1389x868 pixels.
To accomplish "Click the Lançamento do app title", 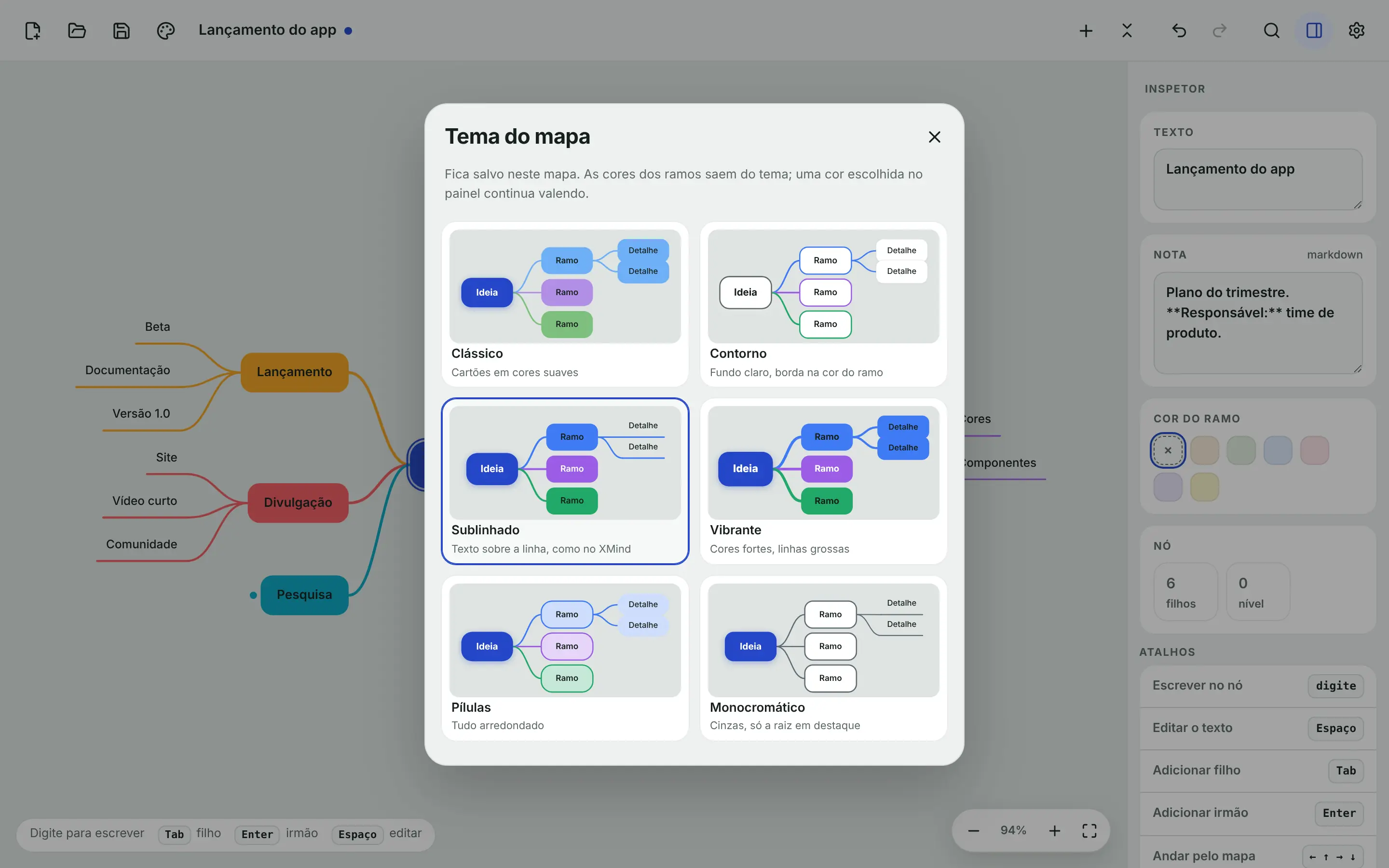I will pos(268,30).
